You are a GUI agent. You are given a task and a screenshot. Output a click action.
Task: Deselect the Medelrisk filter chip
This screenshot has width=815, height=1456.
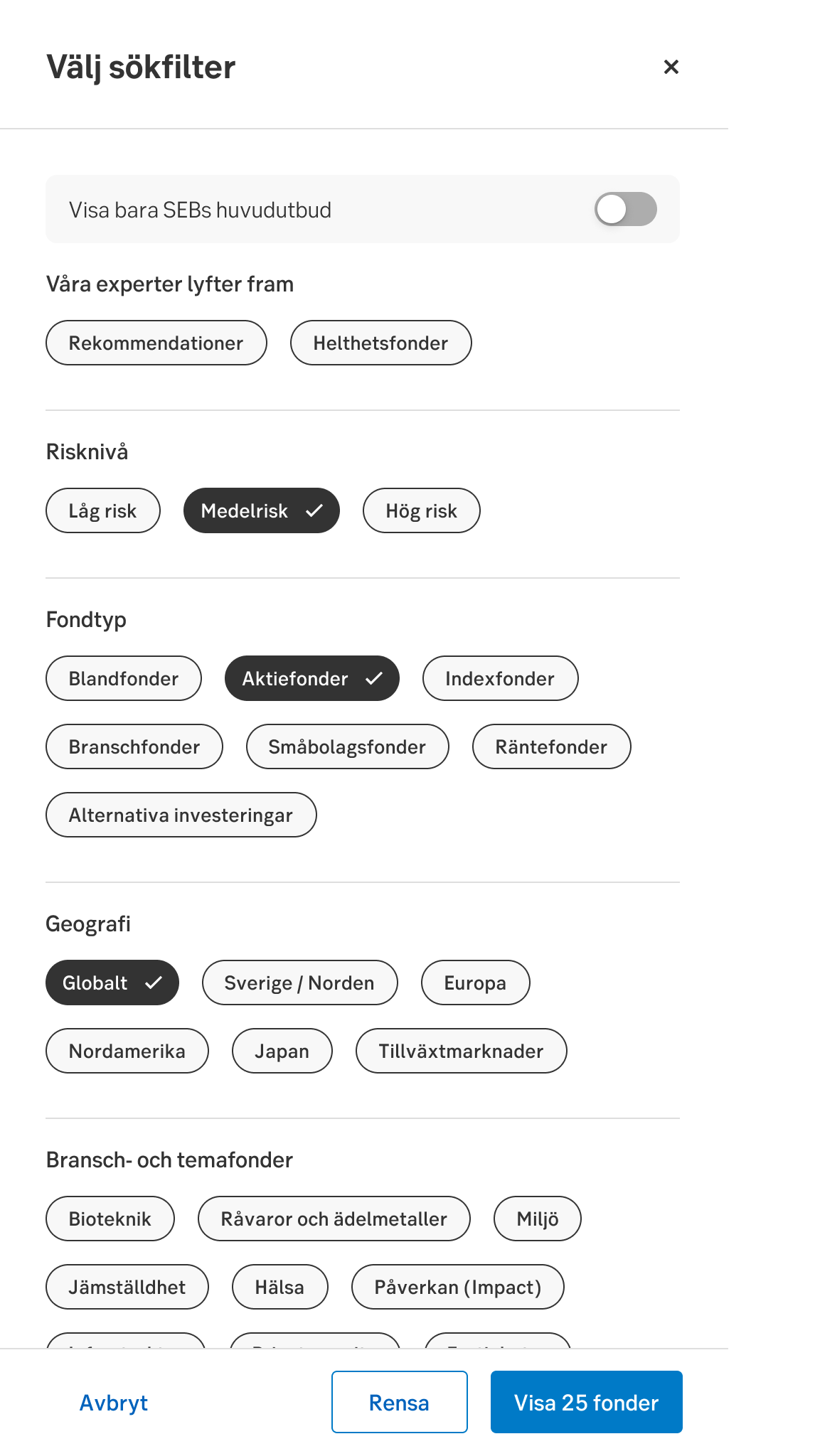(261, 510)
